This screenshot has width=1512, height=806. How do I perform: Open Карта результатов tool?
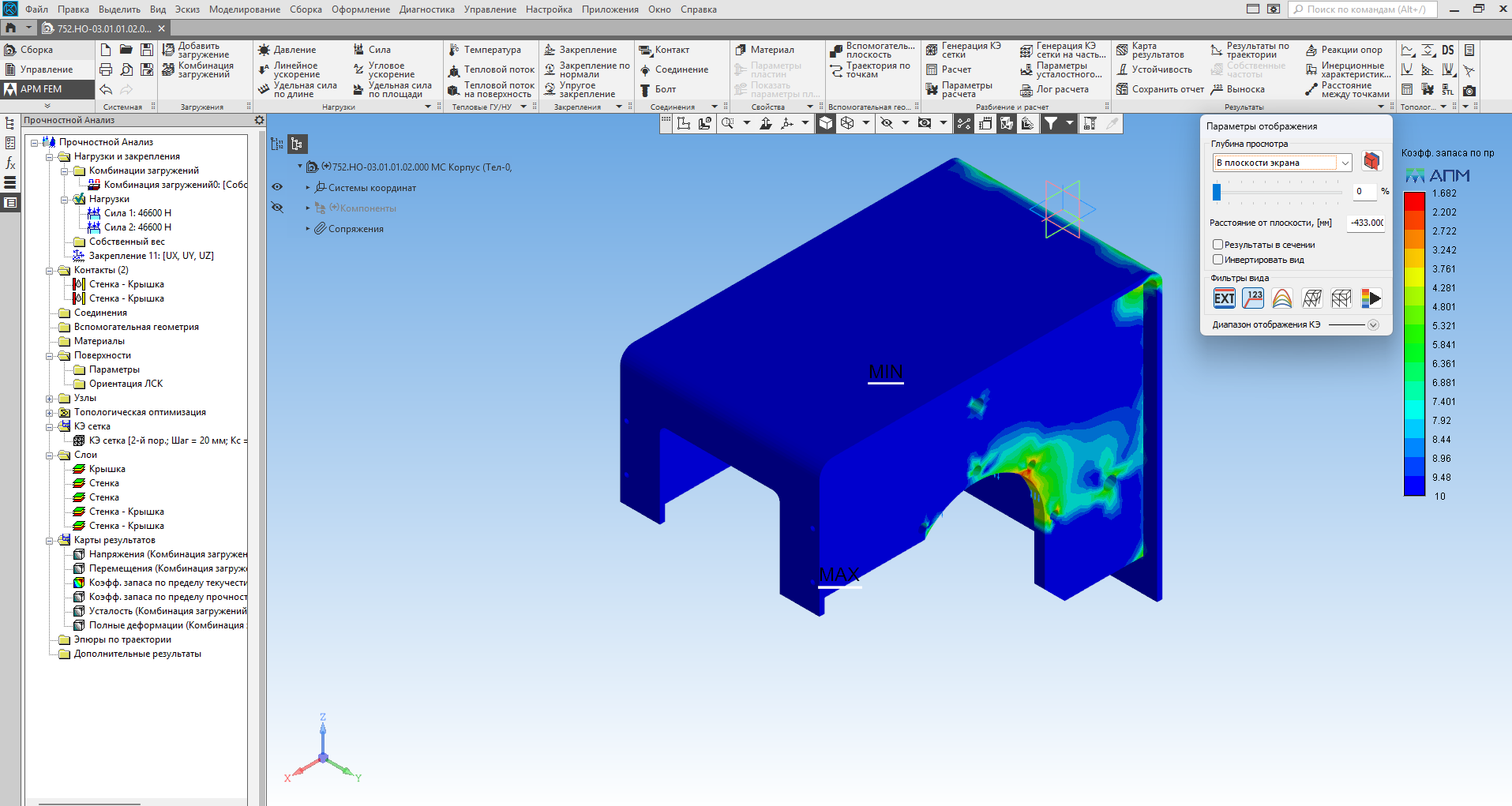[x=1122, y=50]
